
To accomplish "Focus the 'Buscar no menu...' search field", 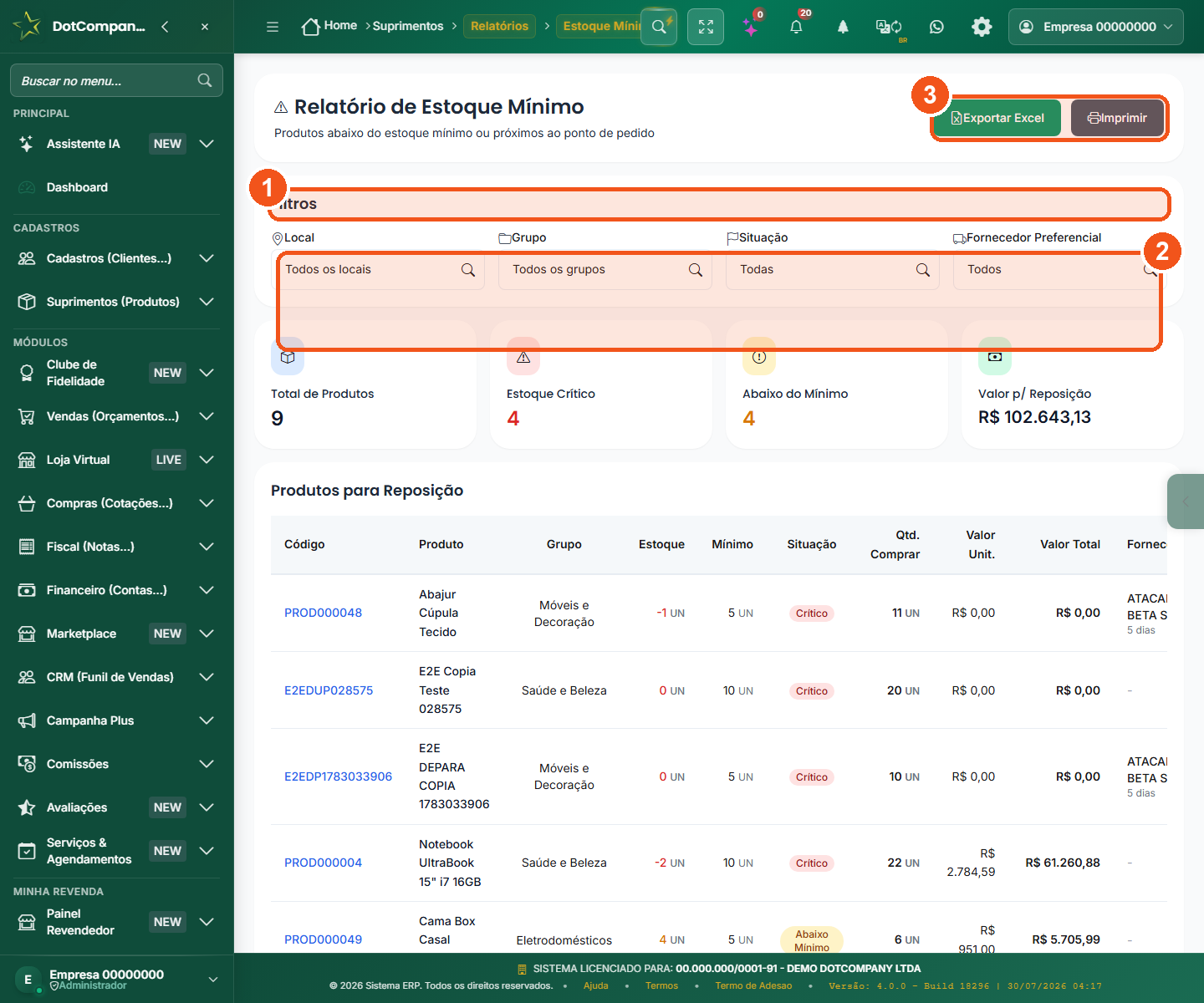I will (116, 80).
